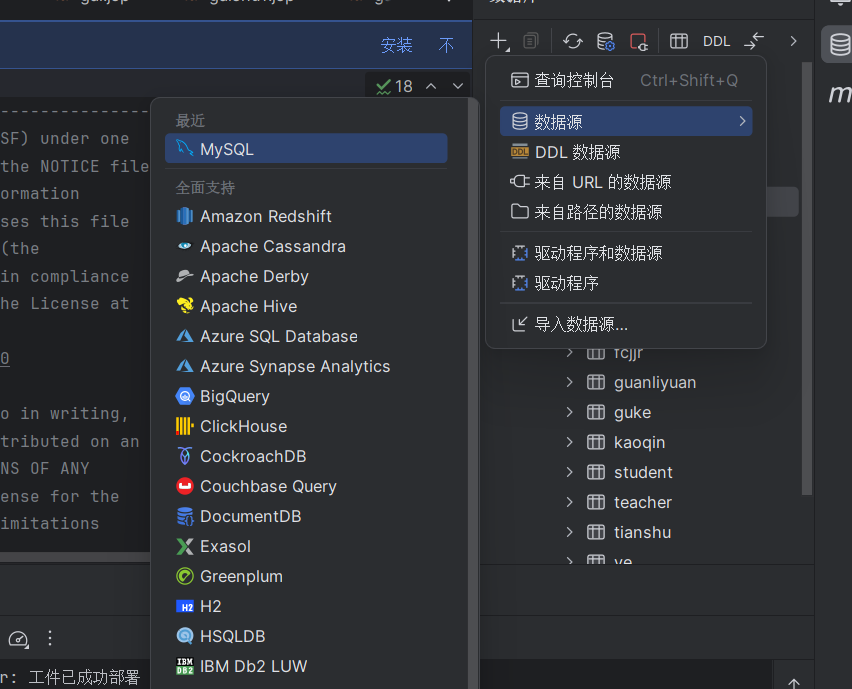Select Amazon Redshift data source

click(x=306, y=216)
